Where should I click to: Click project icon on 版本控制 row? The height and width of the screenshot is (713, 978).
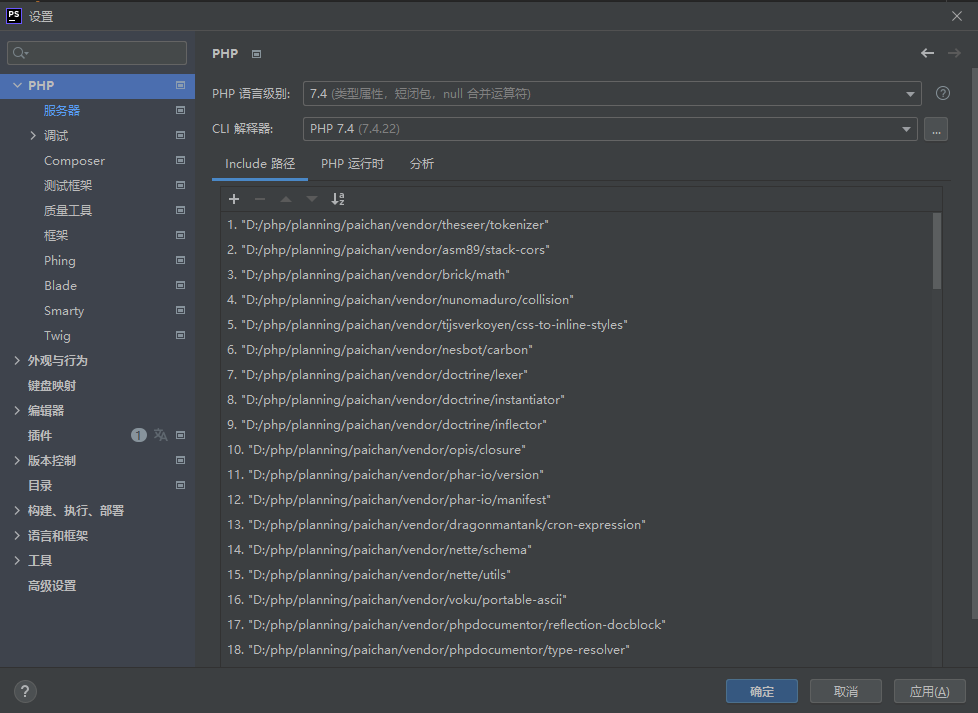tap(180, 460)
